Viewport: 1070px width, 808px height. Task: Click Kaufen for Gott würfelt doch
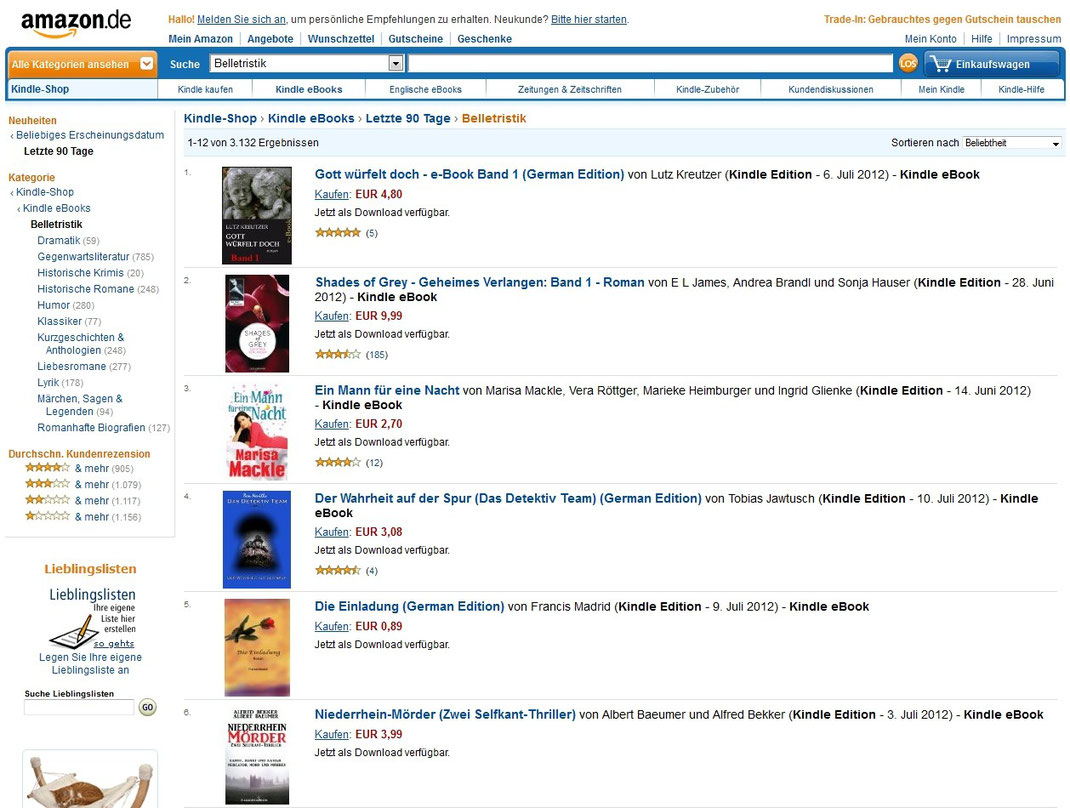332,194
